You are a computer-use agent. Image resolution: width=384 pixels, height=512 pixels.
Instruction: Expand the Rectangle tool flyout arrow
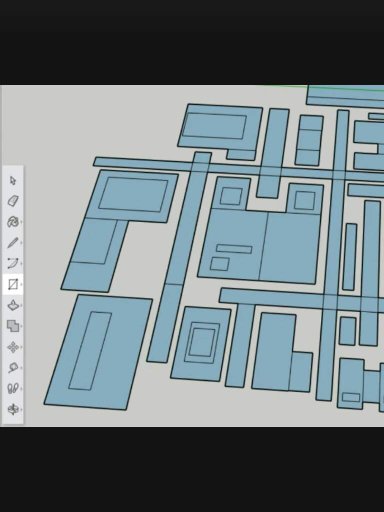coord(21,284)
